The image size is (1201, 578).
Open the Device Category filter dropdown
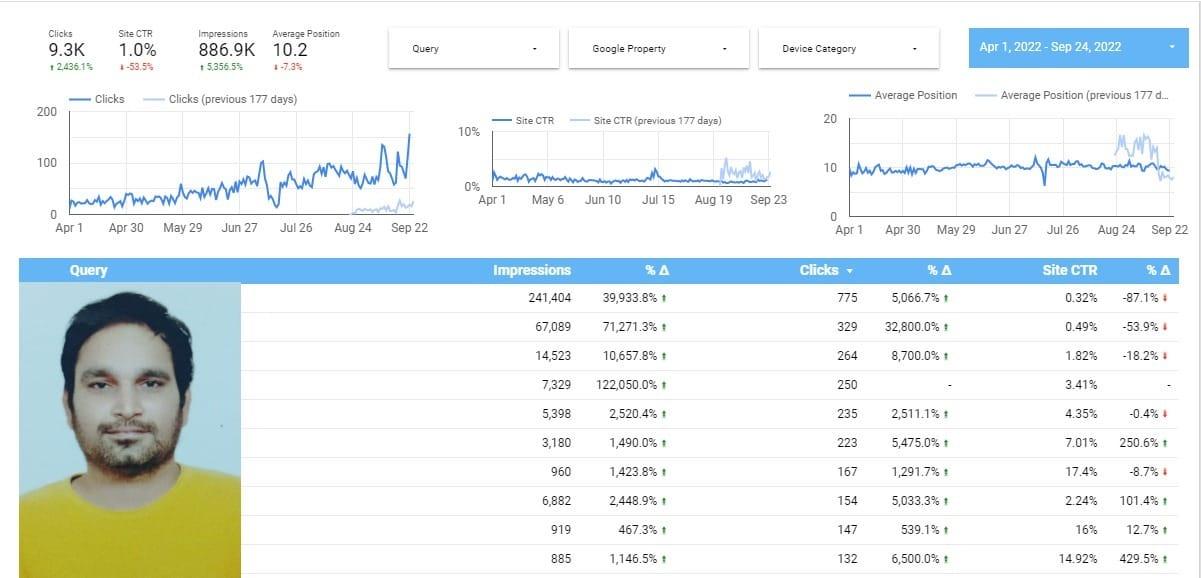click(848, 49)
